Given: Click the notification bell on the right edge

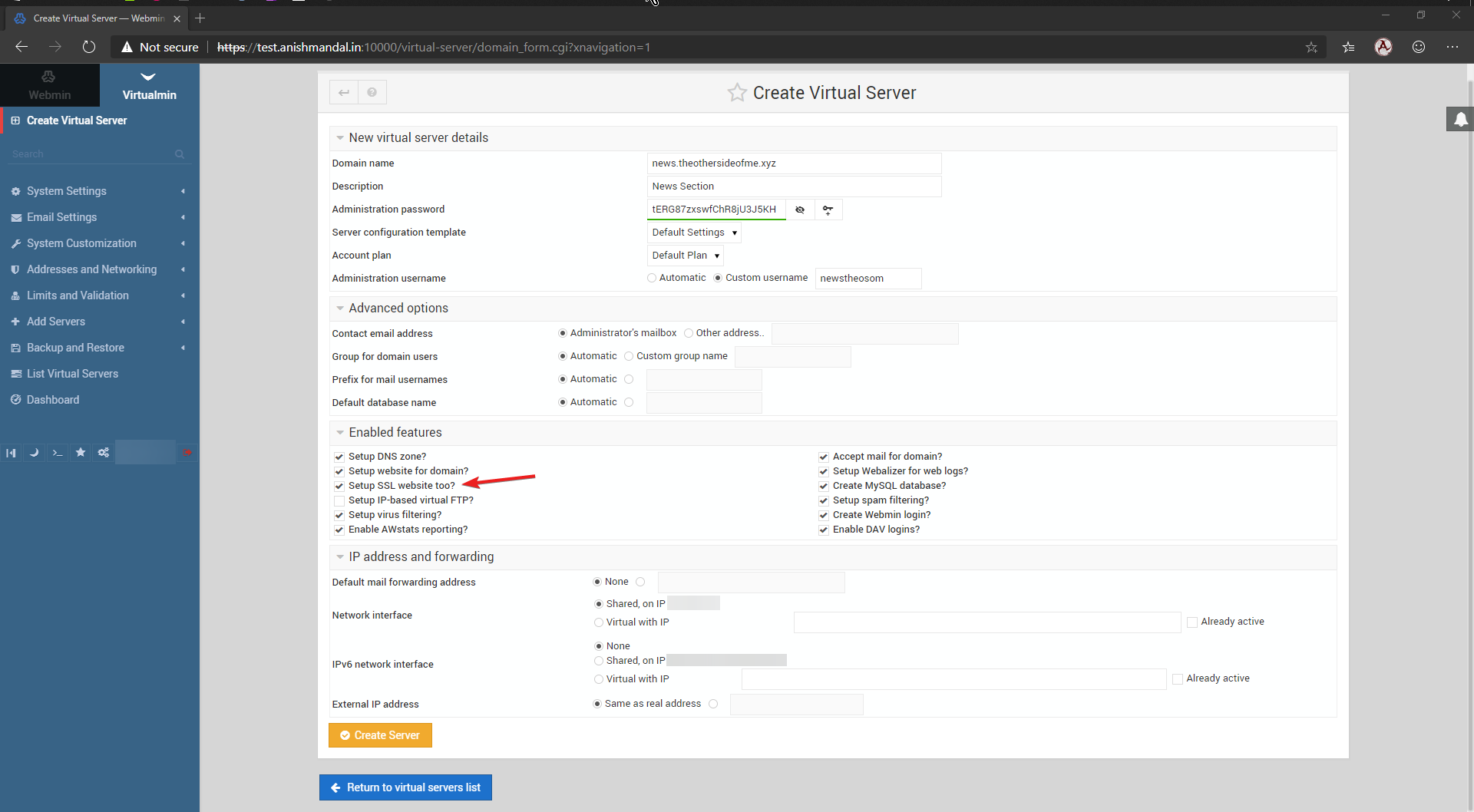Looking at the screenshot, I should point(1461,119).
